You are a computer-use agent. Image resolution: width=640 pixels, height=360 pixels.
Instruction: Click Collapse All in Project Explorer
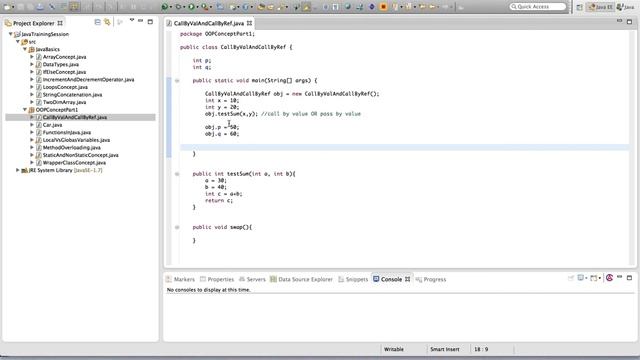tap(98, 22)
